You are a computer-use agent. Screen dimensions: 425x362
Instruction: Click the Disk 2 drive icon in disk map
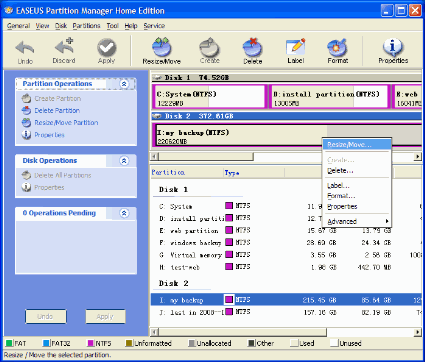pyautogui.click(x=156, y=116)
